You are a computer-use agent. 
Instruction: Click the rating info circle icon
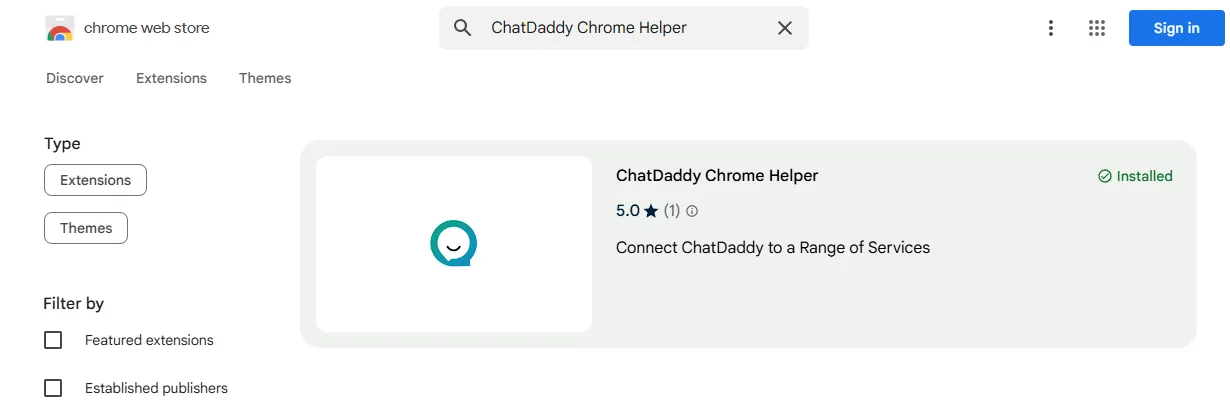(x=692, y=211)
